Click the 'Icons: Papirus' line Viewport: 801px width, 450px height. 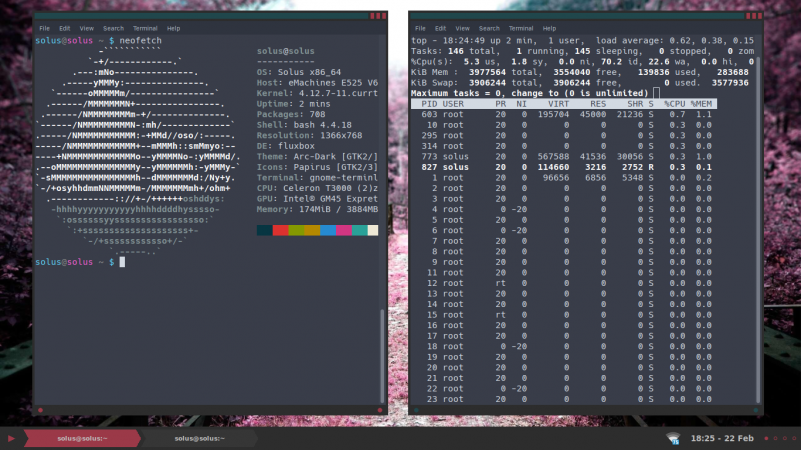coord(317,167)
